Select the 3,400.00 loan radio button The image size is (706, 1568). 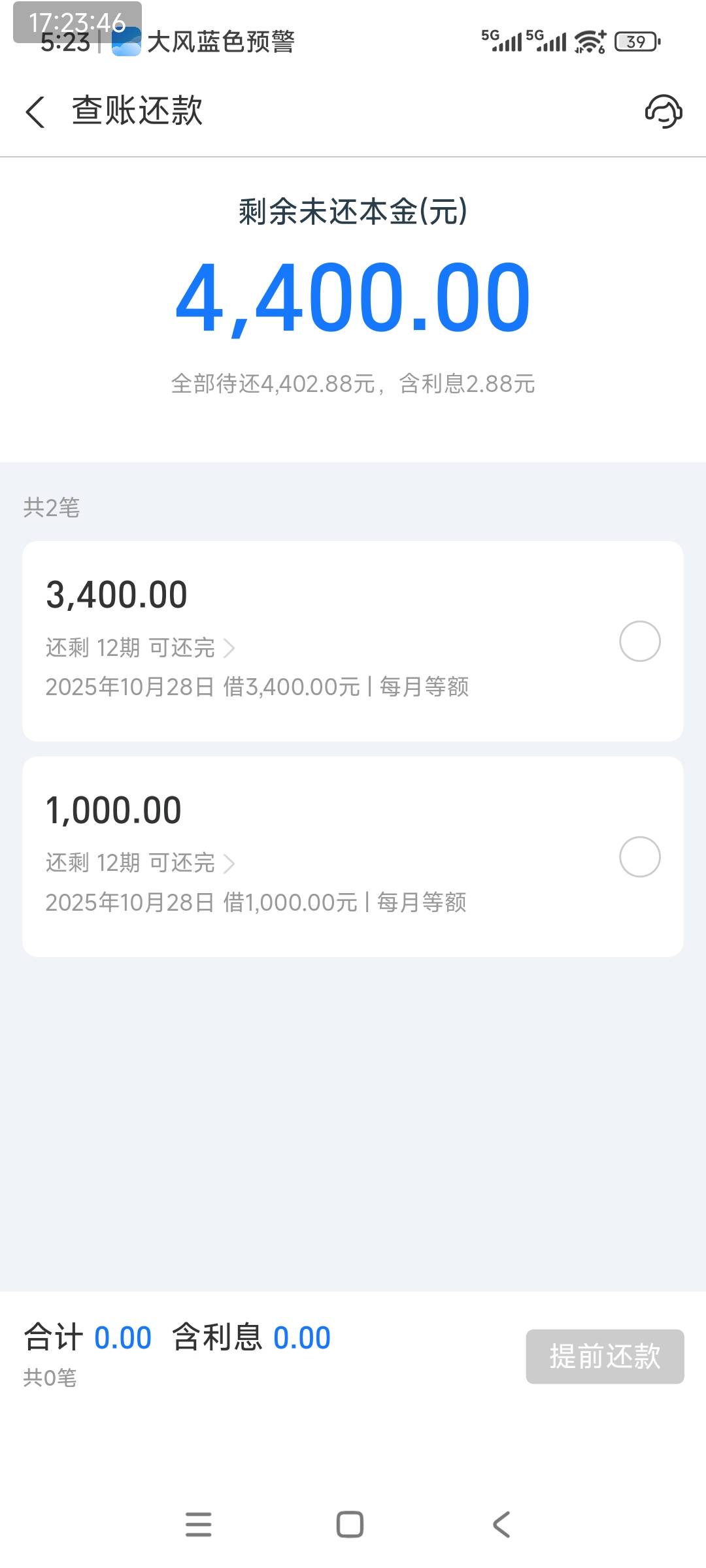(x=639, y=641)
